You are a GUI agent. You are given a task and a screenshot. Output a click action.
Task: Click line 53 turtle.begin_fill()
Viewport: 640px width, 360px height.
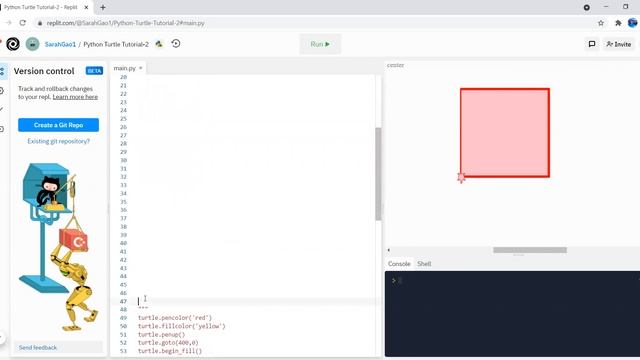click(170, 351)
